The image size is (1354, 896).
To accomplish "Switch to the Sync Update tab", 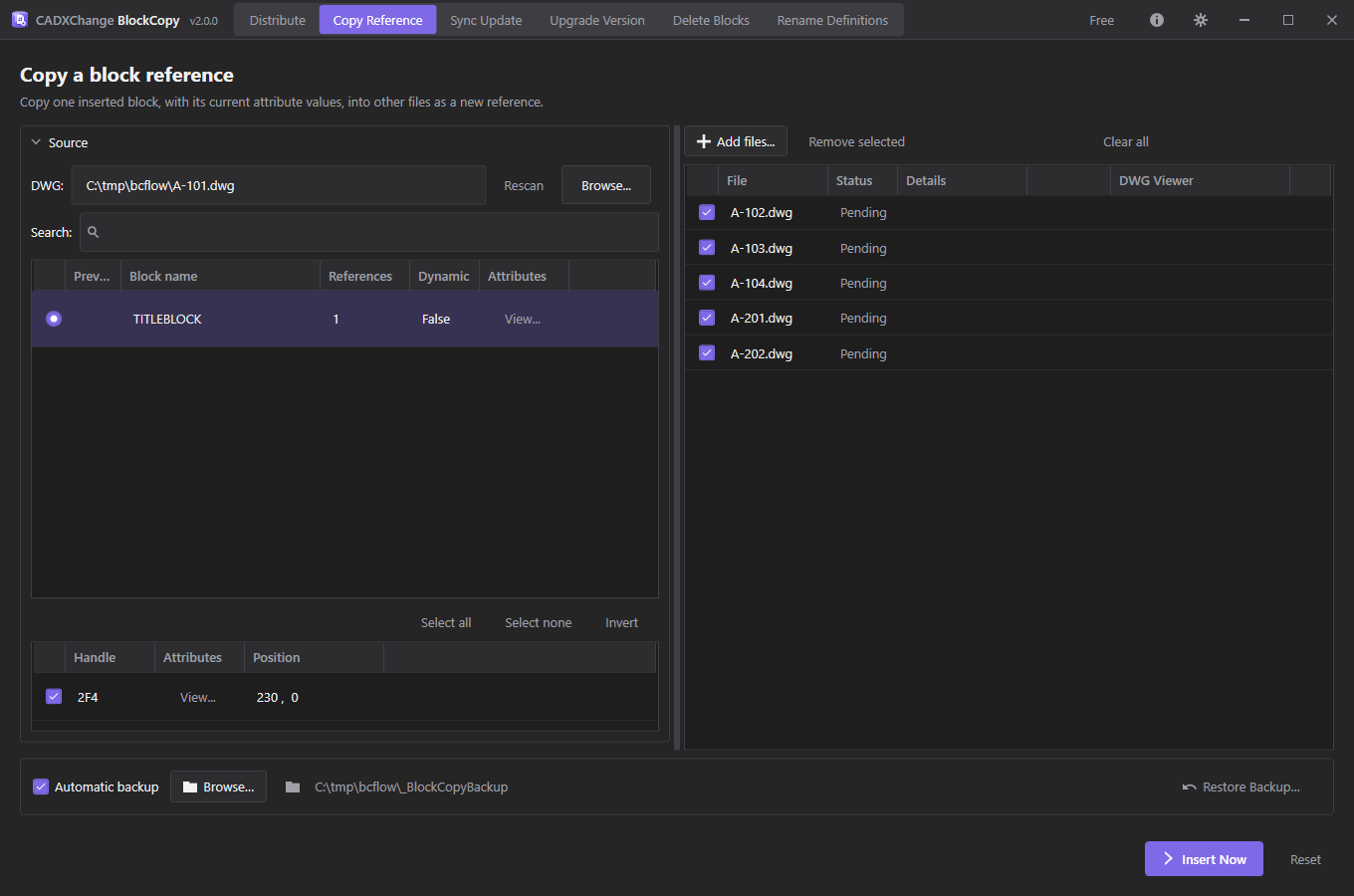I will 486,20.
